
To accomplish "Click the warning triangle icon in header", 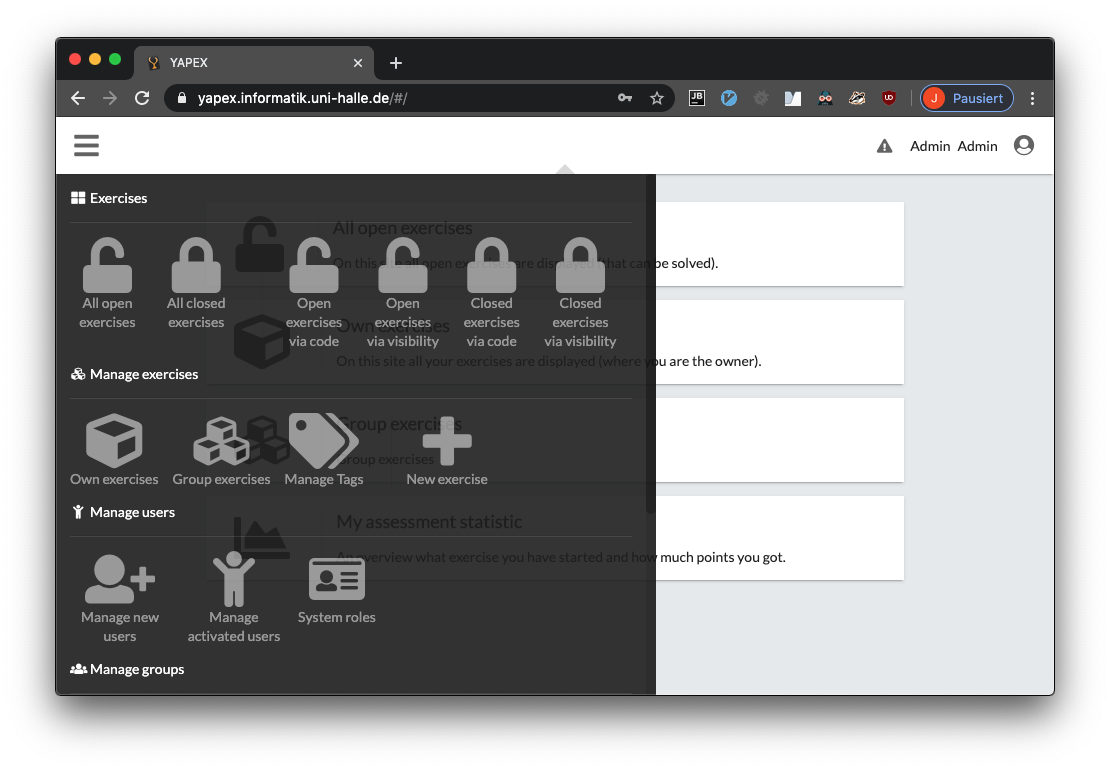I will tap(884, 146).
